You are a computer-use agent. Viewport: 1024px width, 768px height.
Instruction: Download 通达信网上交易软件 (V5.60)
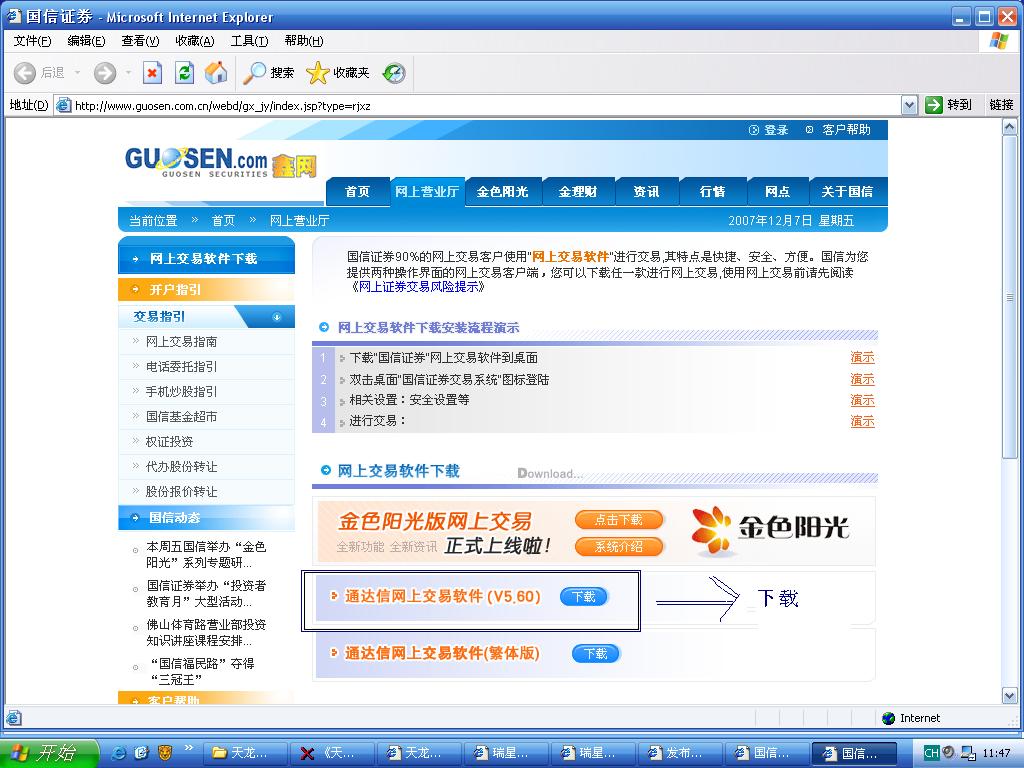pos(584,596)
